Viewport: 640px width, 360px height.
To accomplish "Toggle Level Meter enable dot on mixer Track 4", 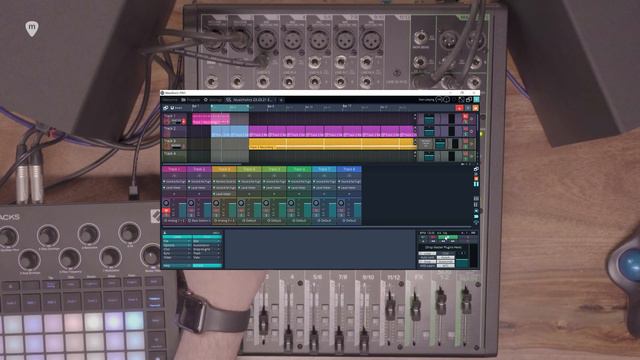I will click(x=238, y=188).
